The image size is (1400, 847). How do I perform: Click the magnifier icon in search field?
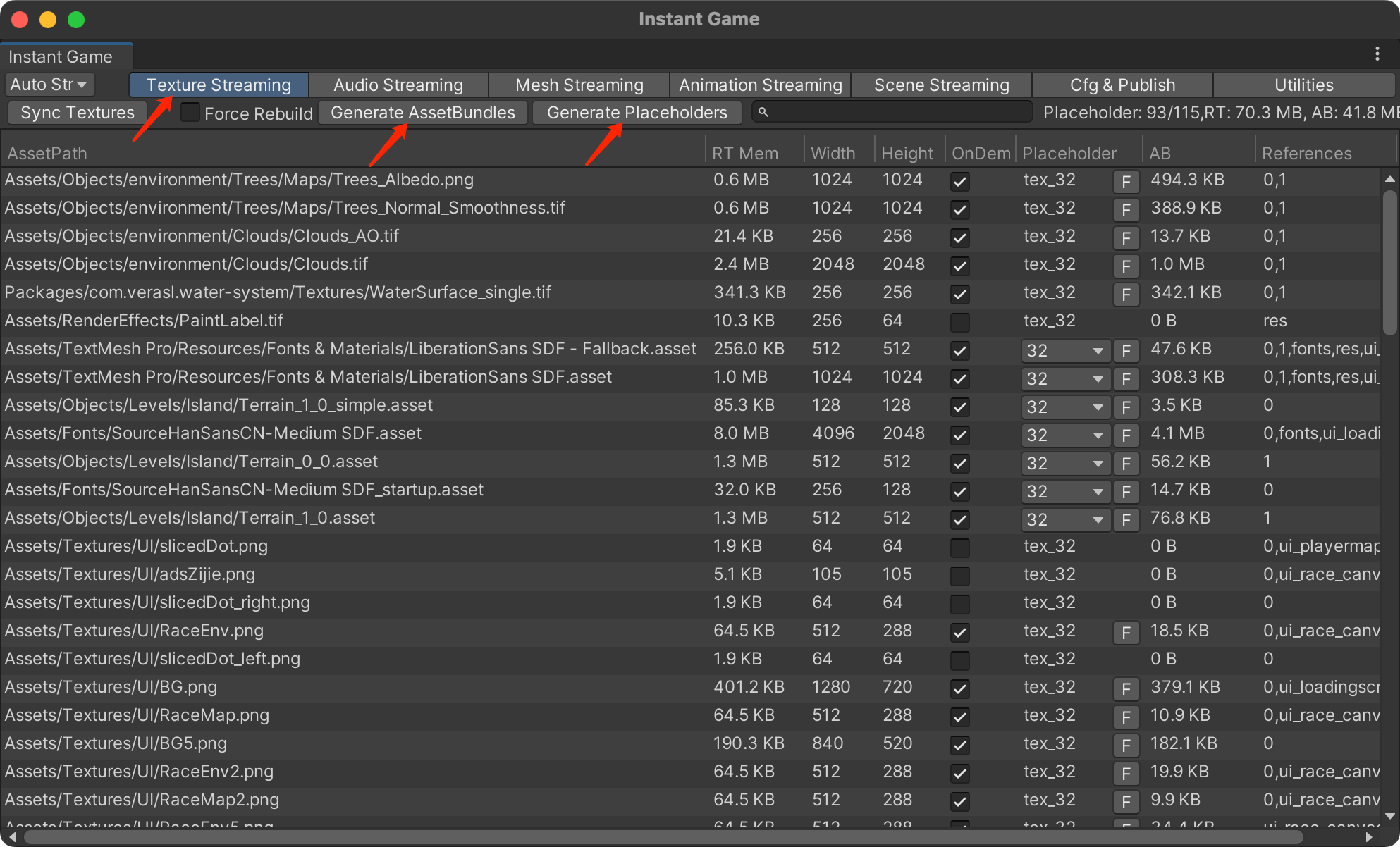tap(763, 113)
